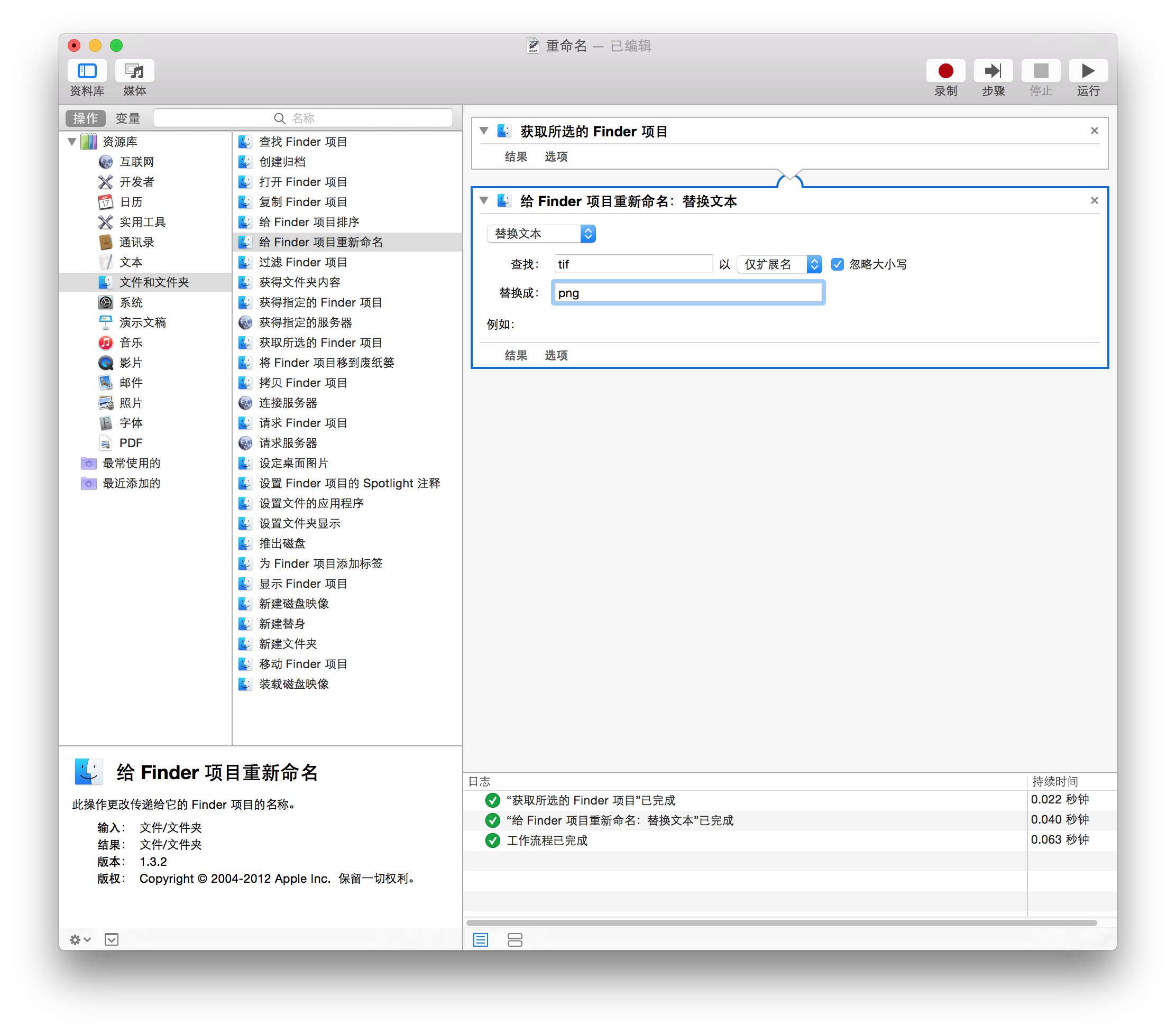The image size is (1176, 1035).
Task: Run the workflow with 运行
Action: coord(1088,71)
